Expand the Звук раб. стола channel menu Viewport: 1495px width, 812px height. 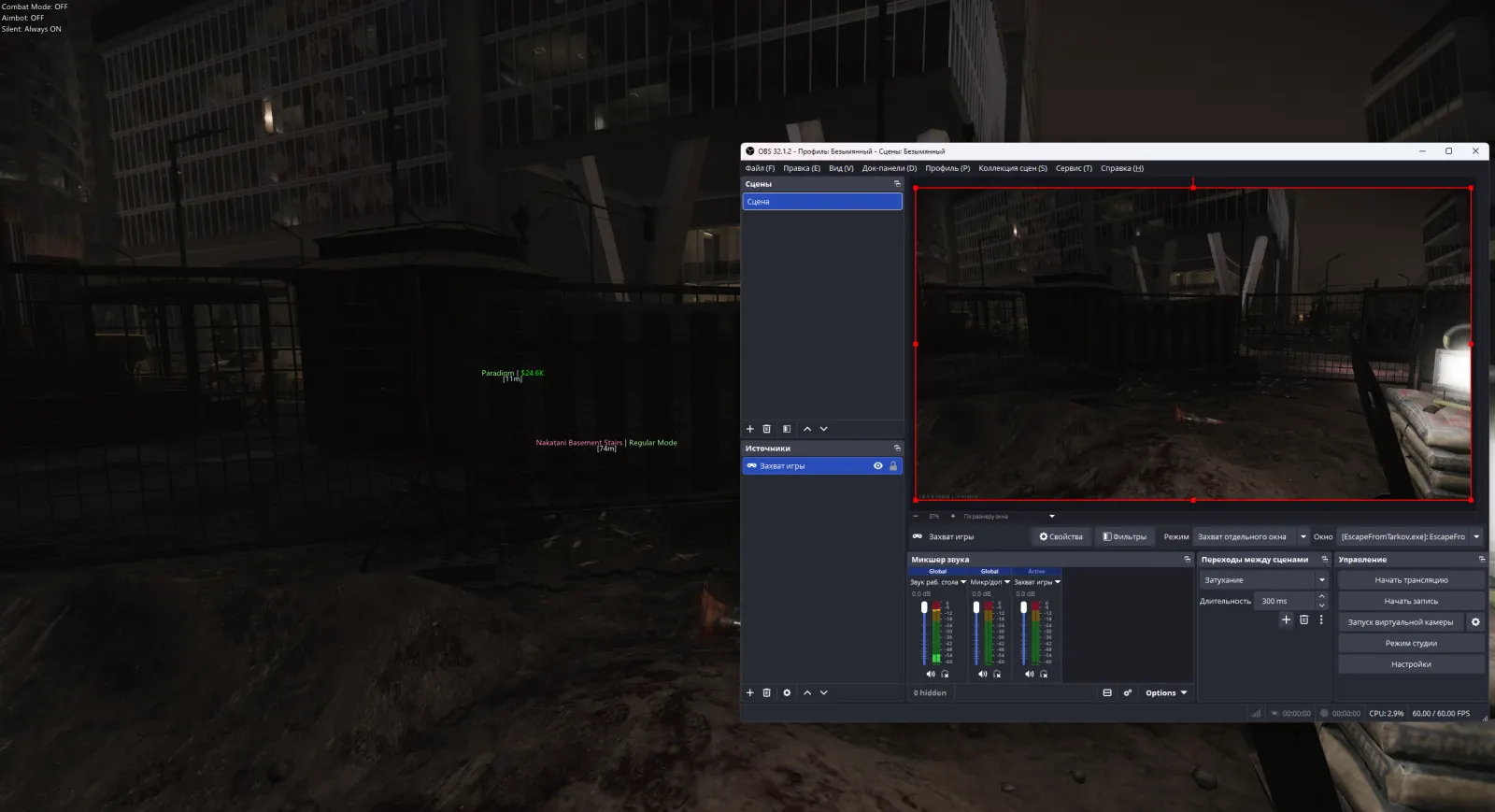[x=963, y=582]
